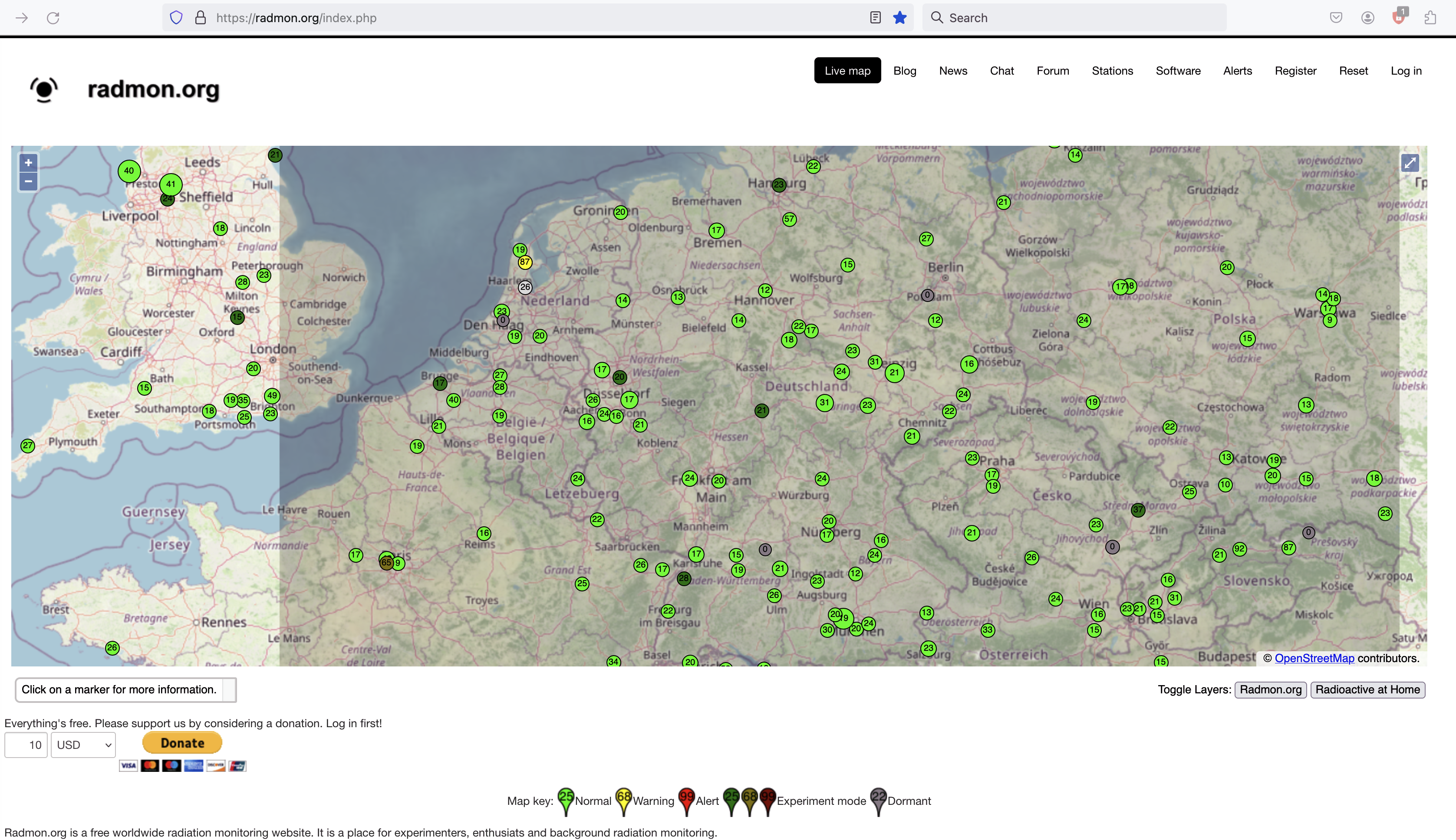1456x840 pixels.
Task: Click the Donate button
Action: [x=182, y=743]
